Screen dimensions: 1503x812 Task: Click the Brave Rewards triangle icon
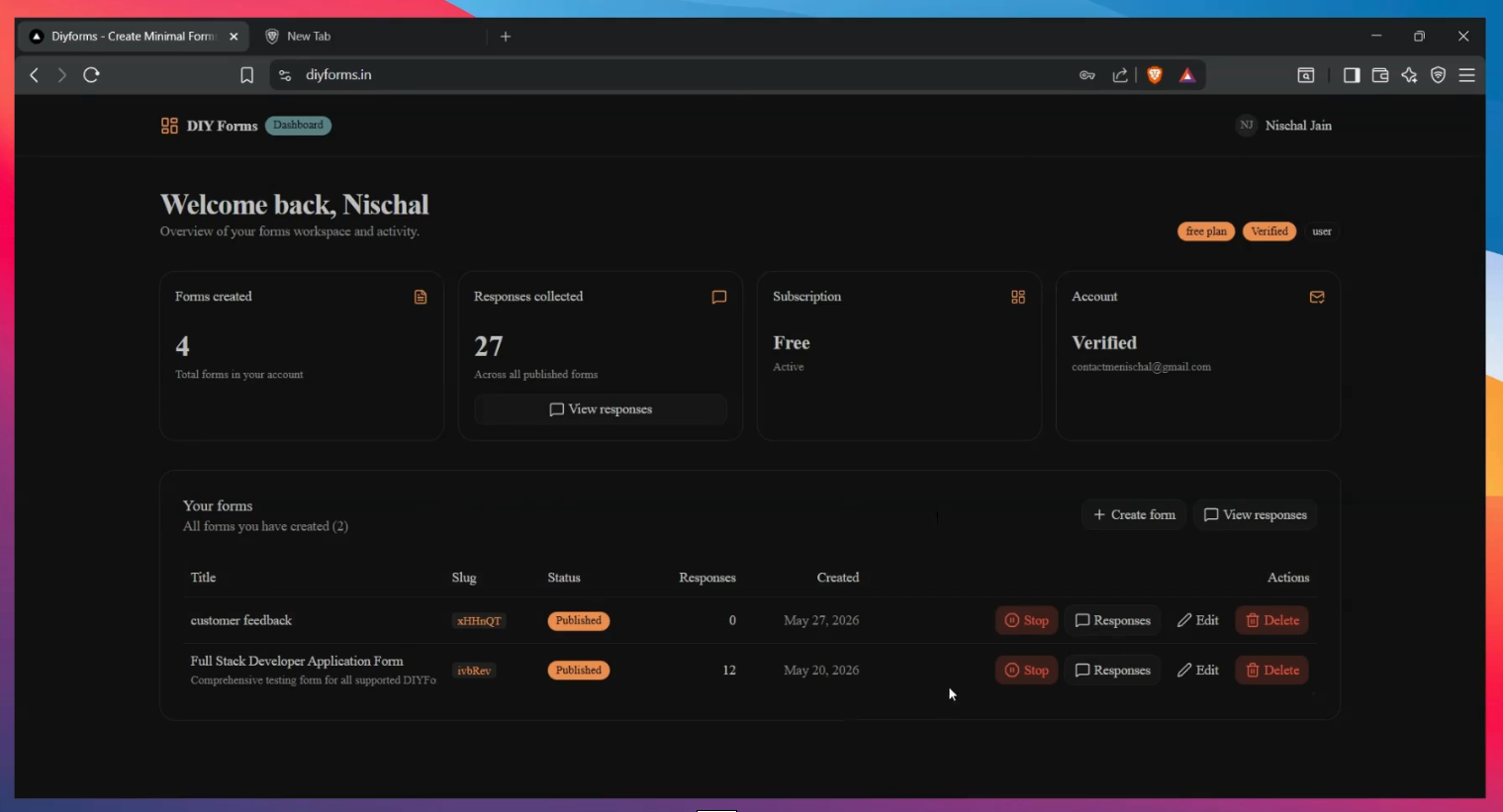pos(1187,75)
